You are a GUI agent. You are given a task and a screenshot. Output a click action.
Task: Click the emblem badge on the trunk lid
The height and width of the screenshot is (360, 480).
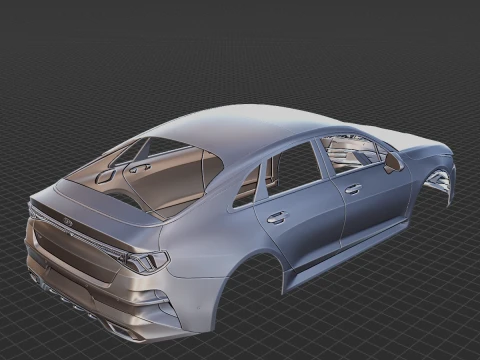68,221
